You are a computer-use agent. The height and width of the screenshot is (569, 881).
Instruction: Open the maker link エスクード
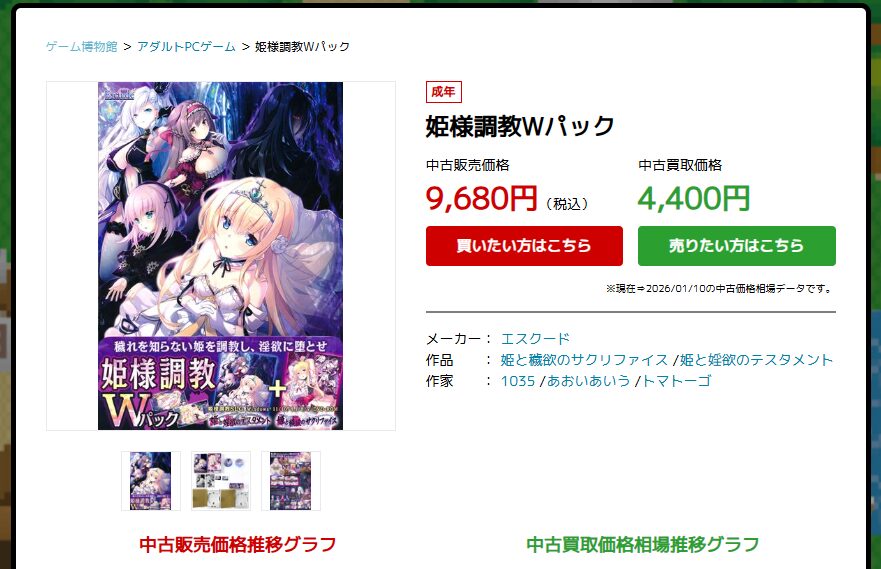pyautogui.click(x=535, y=339)
